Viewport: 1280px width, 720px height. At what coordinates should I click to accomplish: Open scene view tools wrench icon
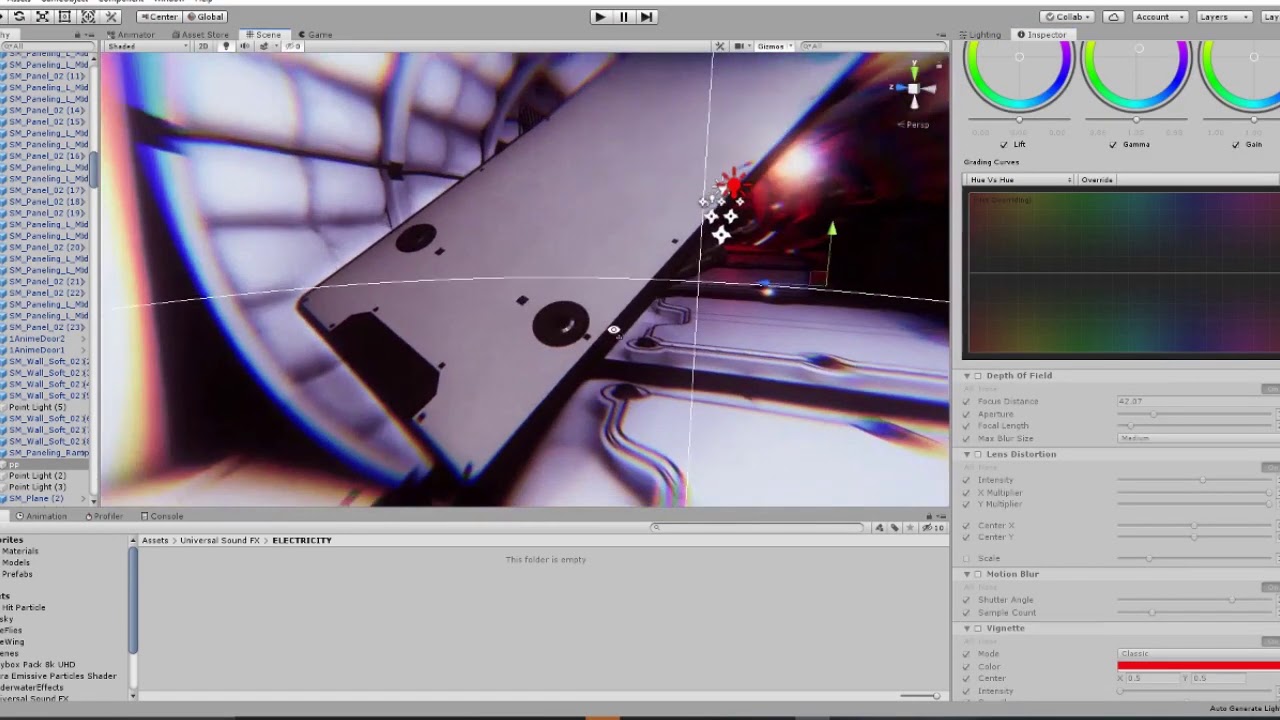point(719,46)
